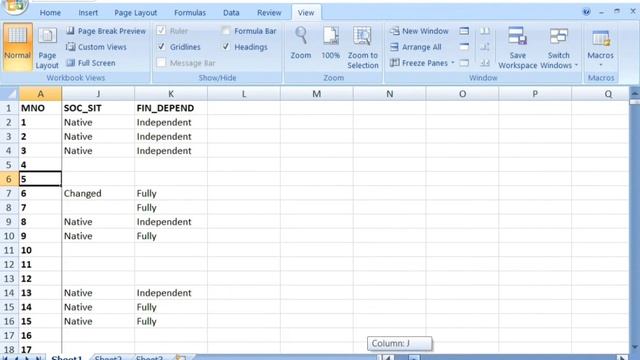Click the Hide window icon
This screenshot has height=360, width=640.
464,47
